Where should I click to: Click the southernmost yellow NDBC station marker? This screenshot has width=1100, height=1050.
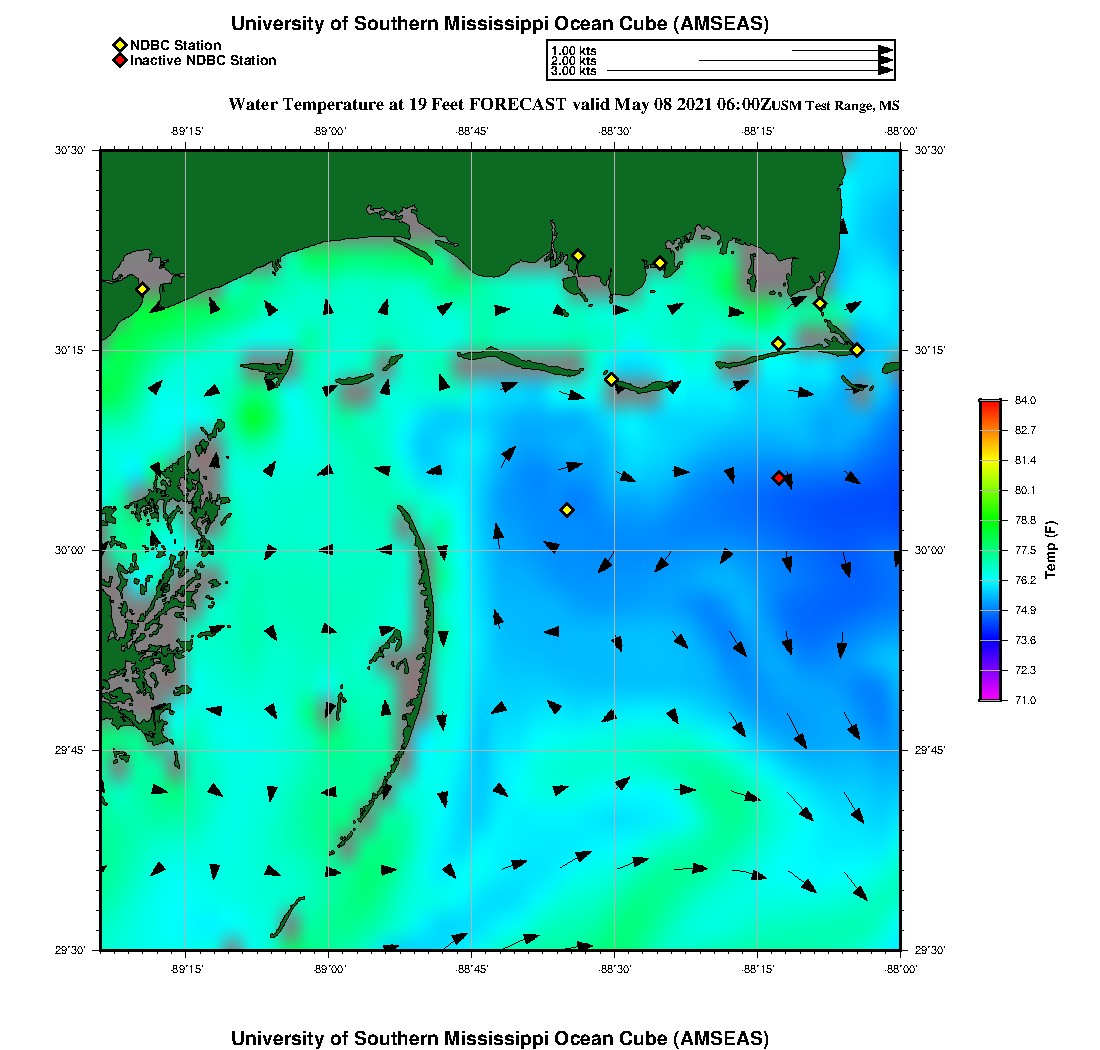[567, 510]
